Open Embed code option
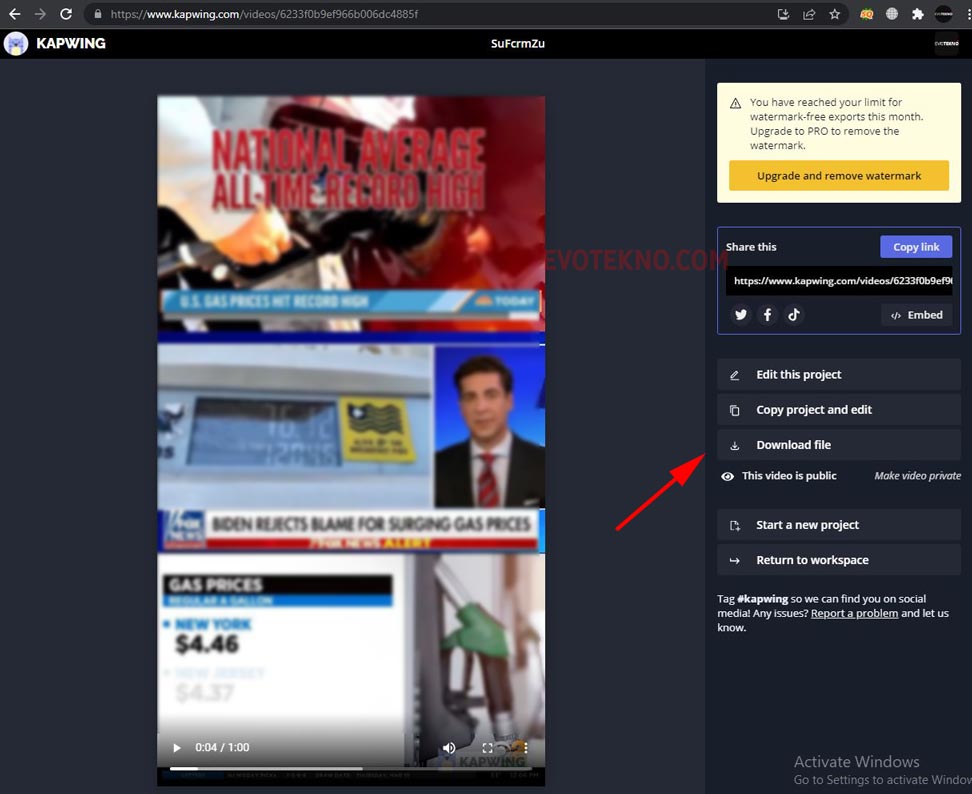 click(916, 315)
